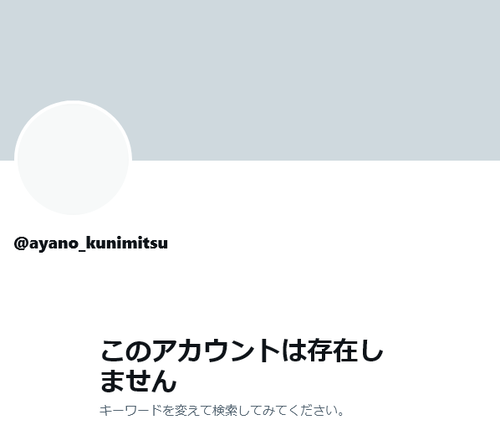Click the word 'アカウント' in the heading
500x425 pixels.
(216, 351)
